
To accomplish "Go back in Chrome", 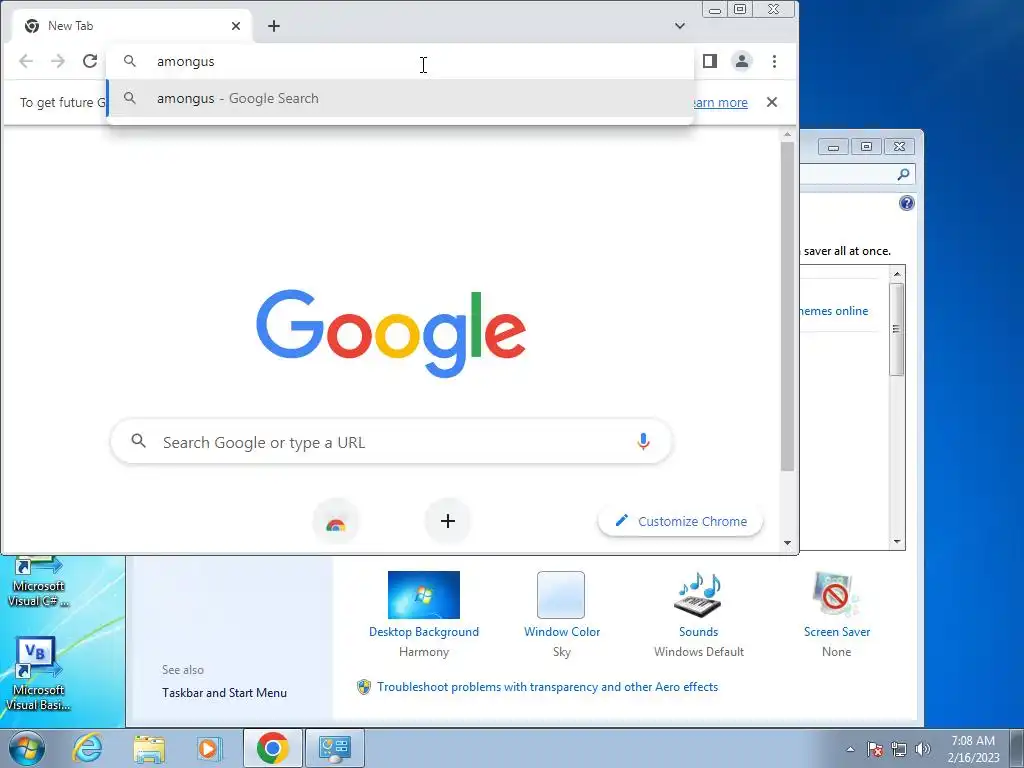I will click(26, 61).
